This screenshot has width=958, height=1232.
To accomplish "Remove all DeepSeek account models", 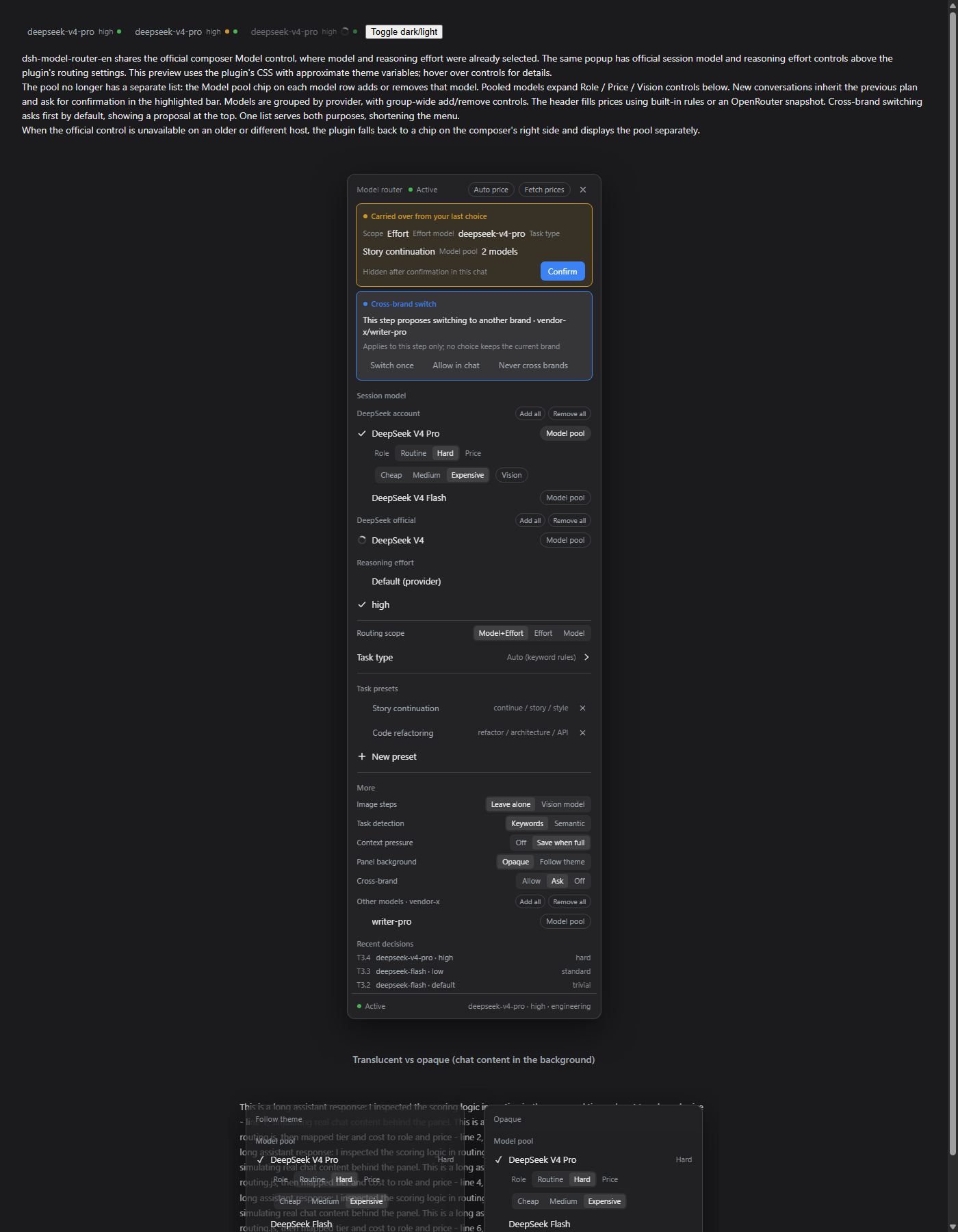I will [x=569, y=413].
